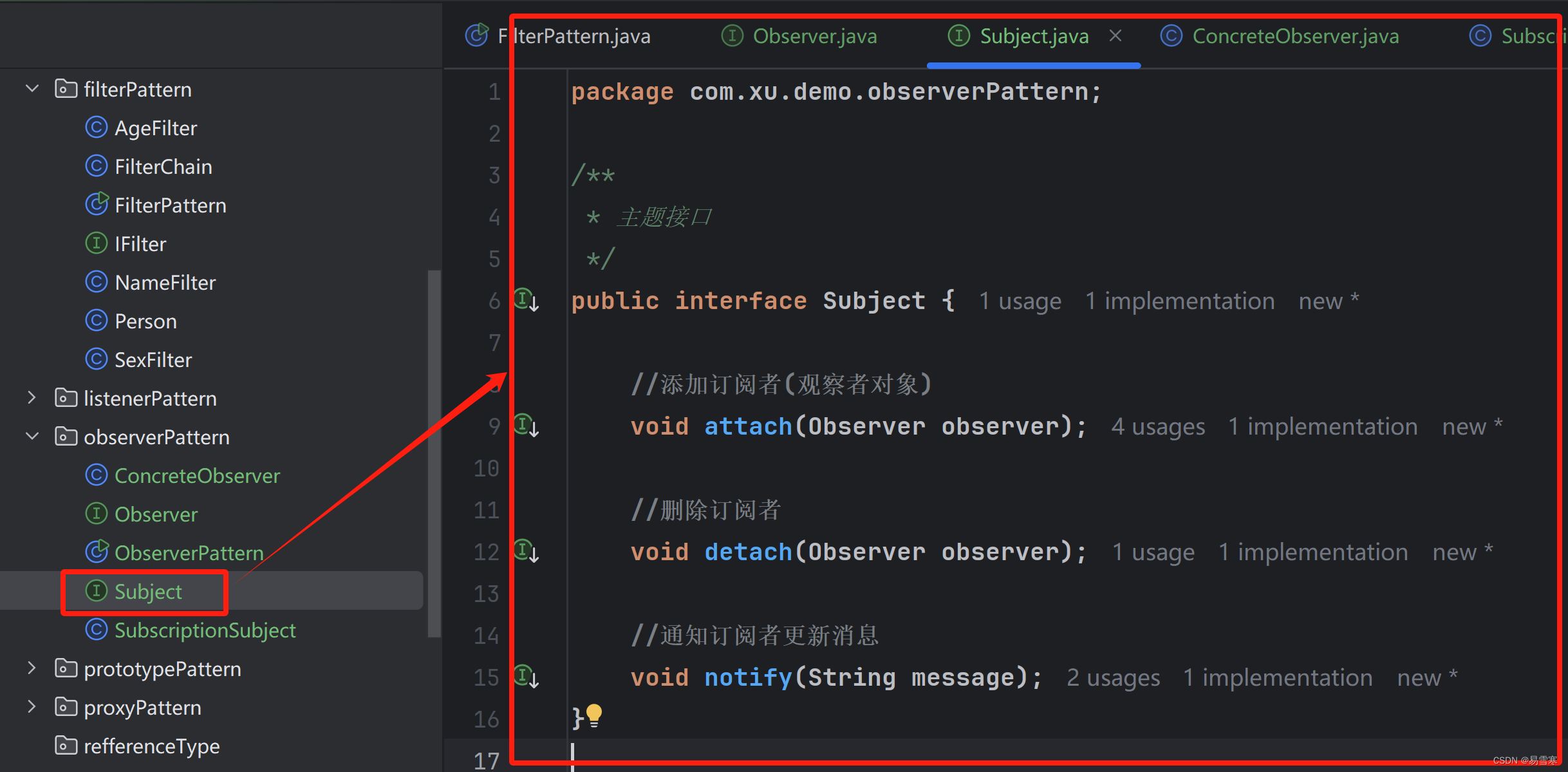Click '1 implementation' hint beside interface Subject
The image size is (1568, 772).
click(1179, 301)
